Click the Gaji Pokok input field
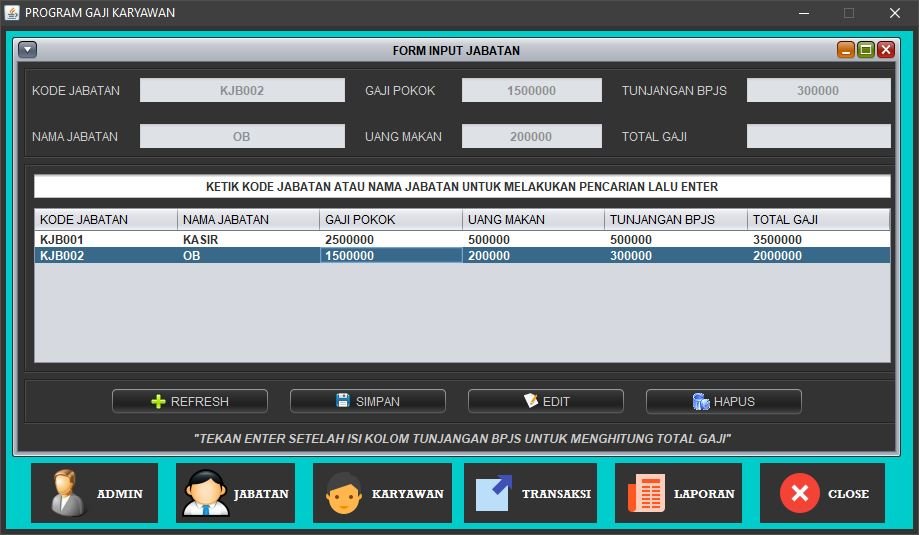 531,90
